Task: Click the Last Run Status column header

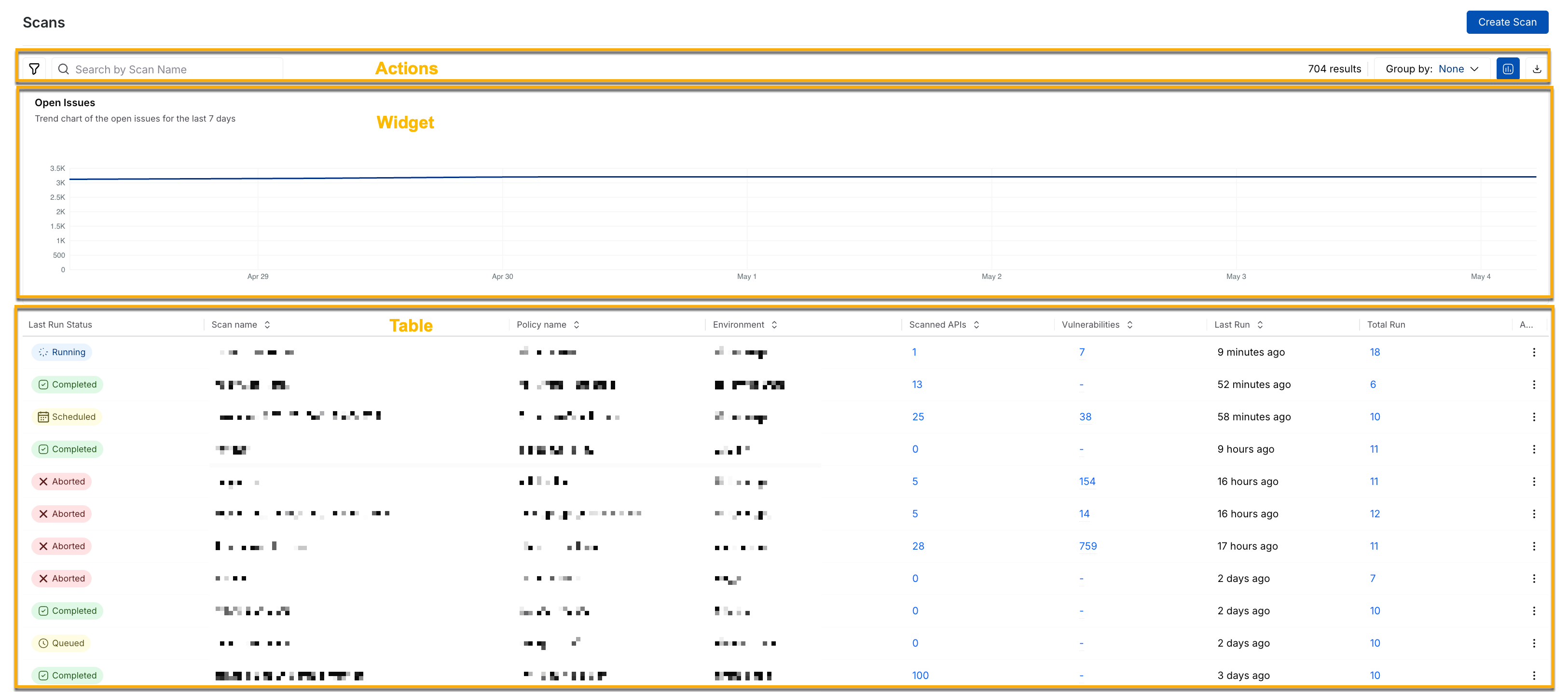Action: (x=60, y=324)
